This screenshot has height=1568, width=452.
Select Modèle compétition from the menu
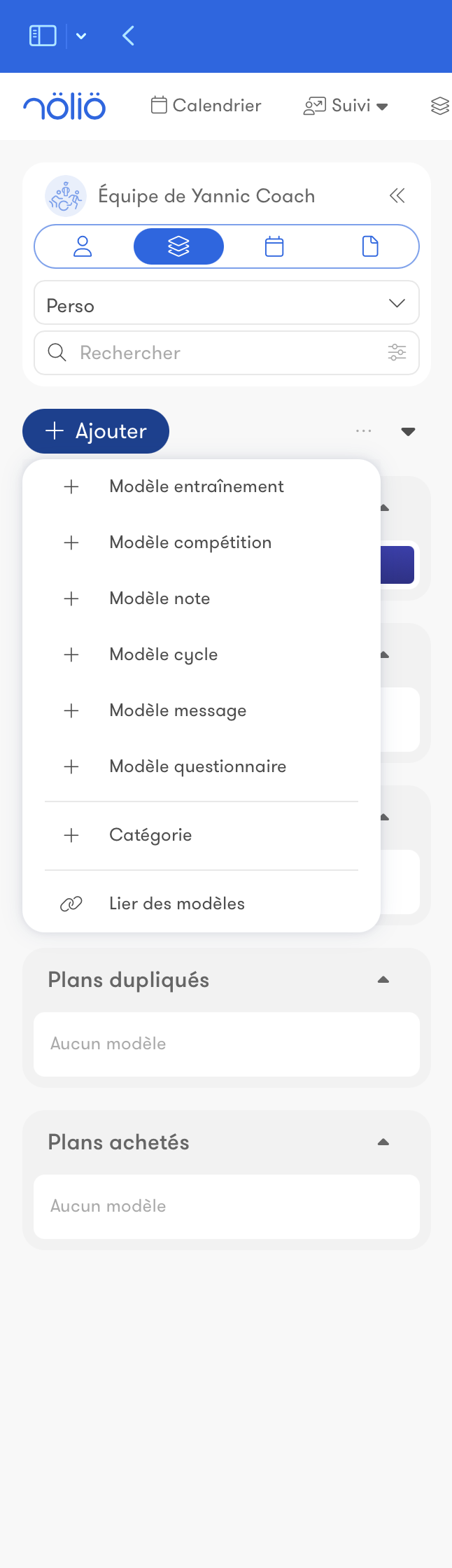190,542
